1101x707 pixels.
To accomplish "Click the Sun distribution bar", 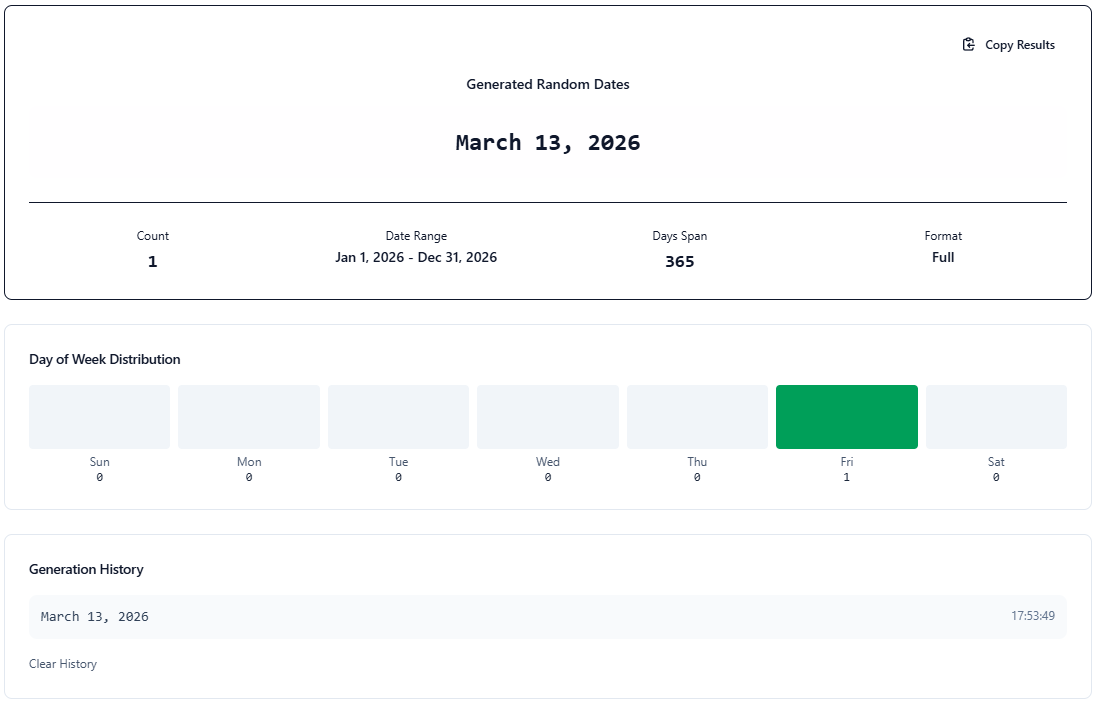I will (x=99, y=416).
